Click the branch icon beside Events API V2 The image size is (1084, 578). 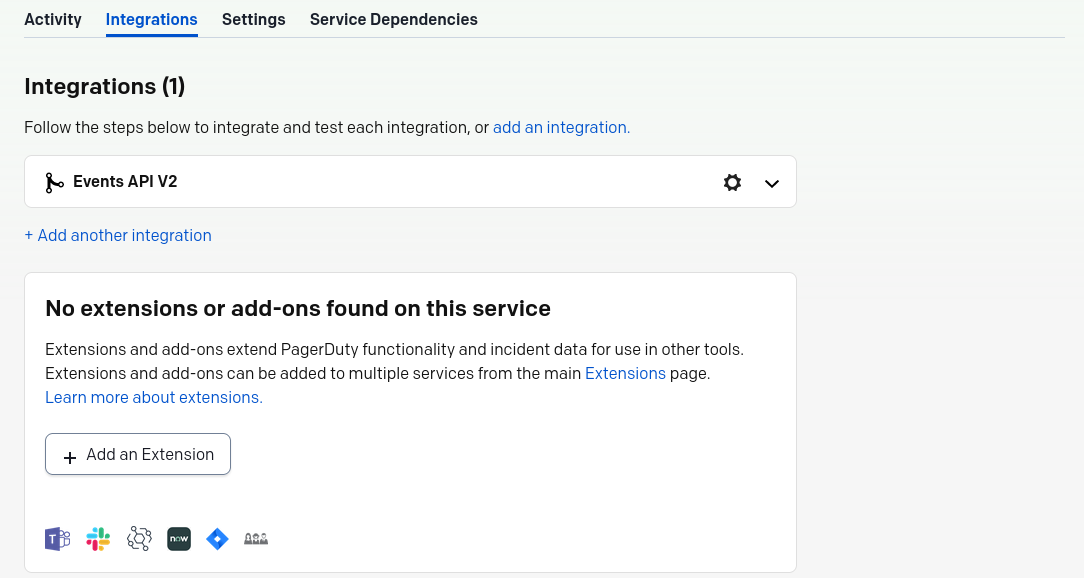click(x=54, y=183)
